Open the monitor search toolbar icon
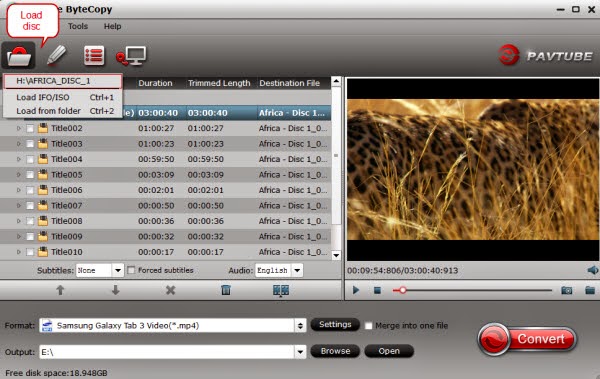Image resolution: width=600 pixels, height=379 pixels. pyautogui.click(x=131, y=56)
